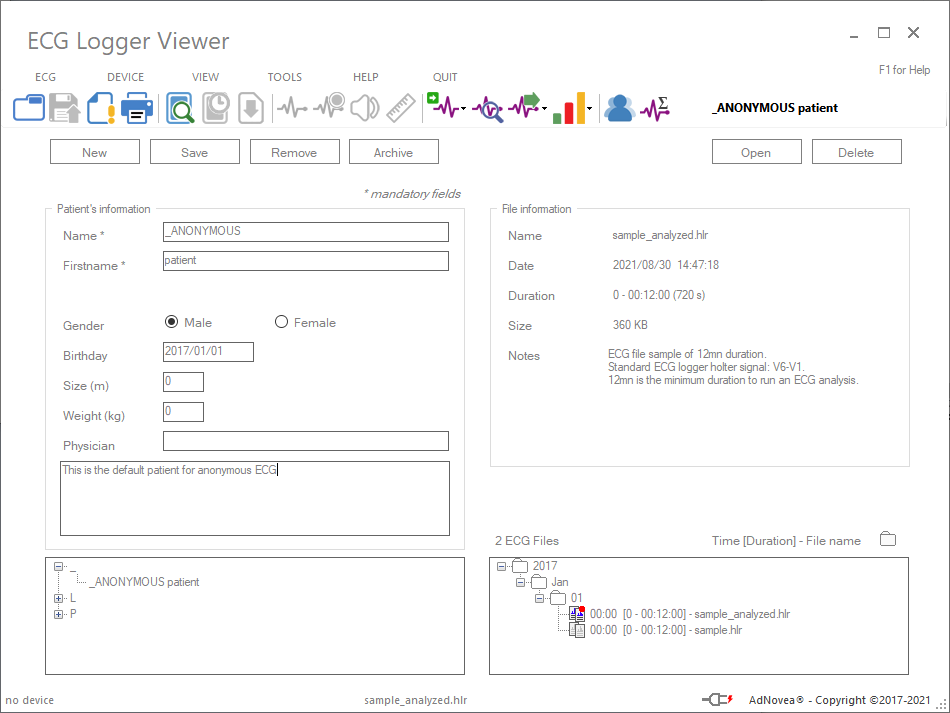
Task: Click the Firstname field containing patient
Action: coord(306,261)
